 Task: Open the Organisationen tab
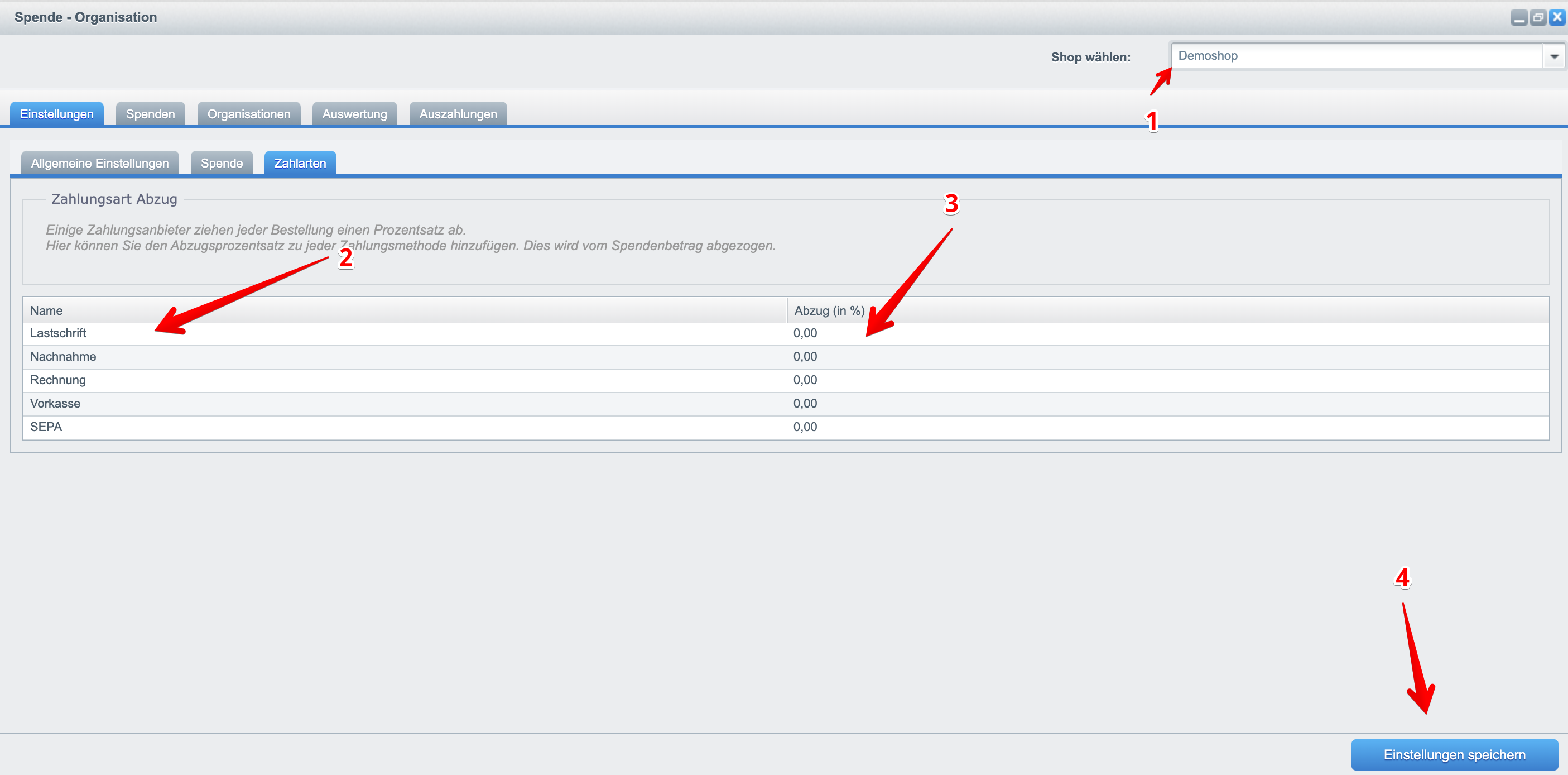249,114
